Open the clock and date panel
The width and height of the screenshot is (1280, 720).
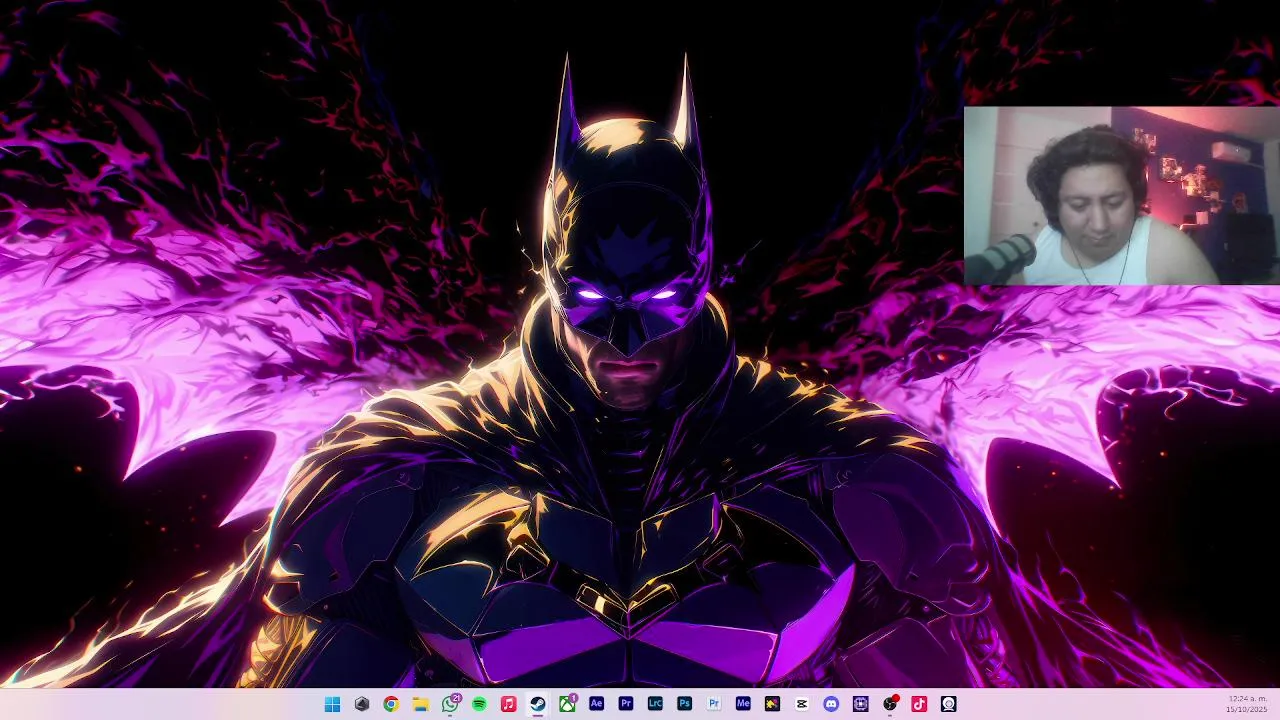click(x=1246, y=704)
